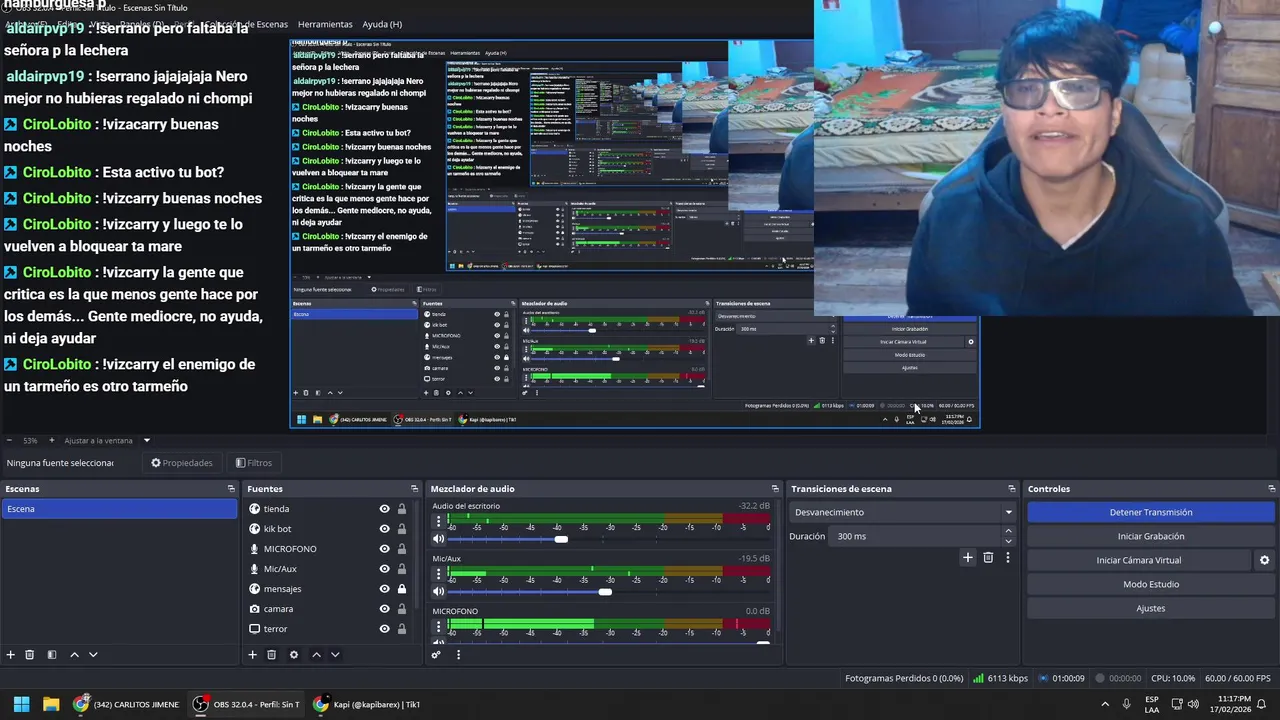Open Filtros for the selected source
1280x720 pixels.
[x=254, y=463]
